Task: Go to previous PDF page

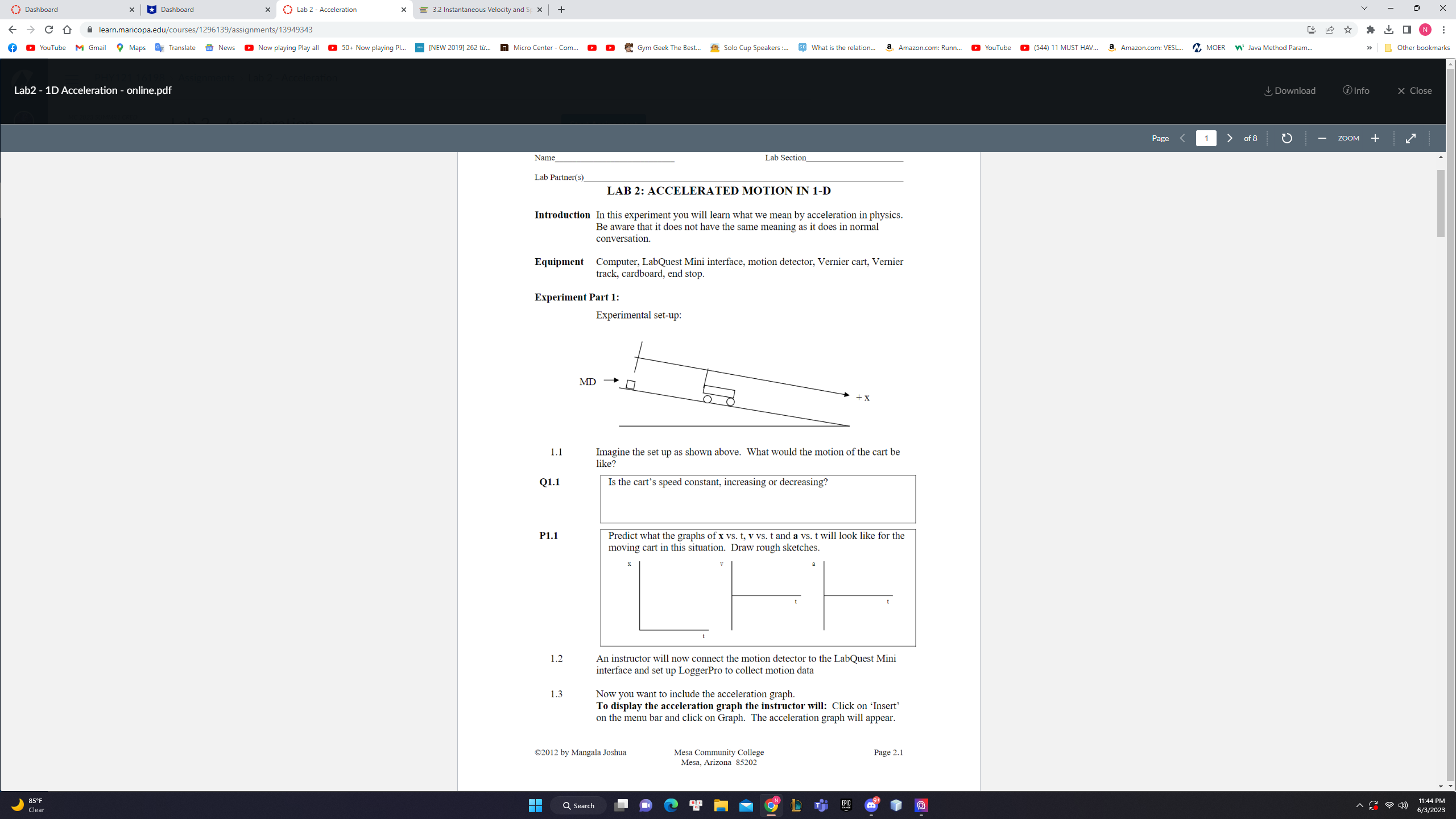Action: click(1182, 138)
